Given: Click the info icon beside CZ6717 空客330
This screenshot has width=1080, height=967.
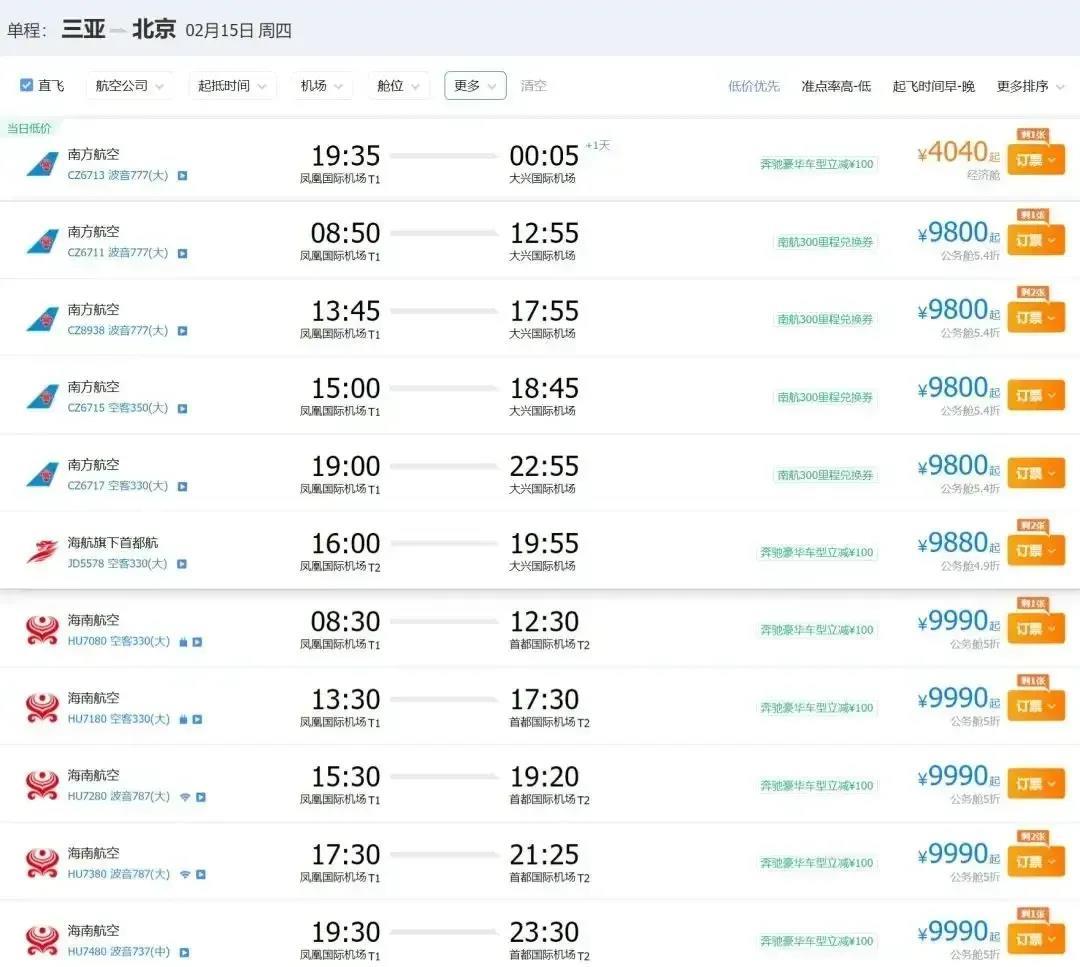Looking at the screenshot, I should 183,486.
